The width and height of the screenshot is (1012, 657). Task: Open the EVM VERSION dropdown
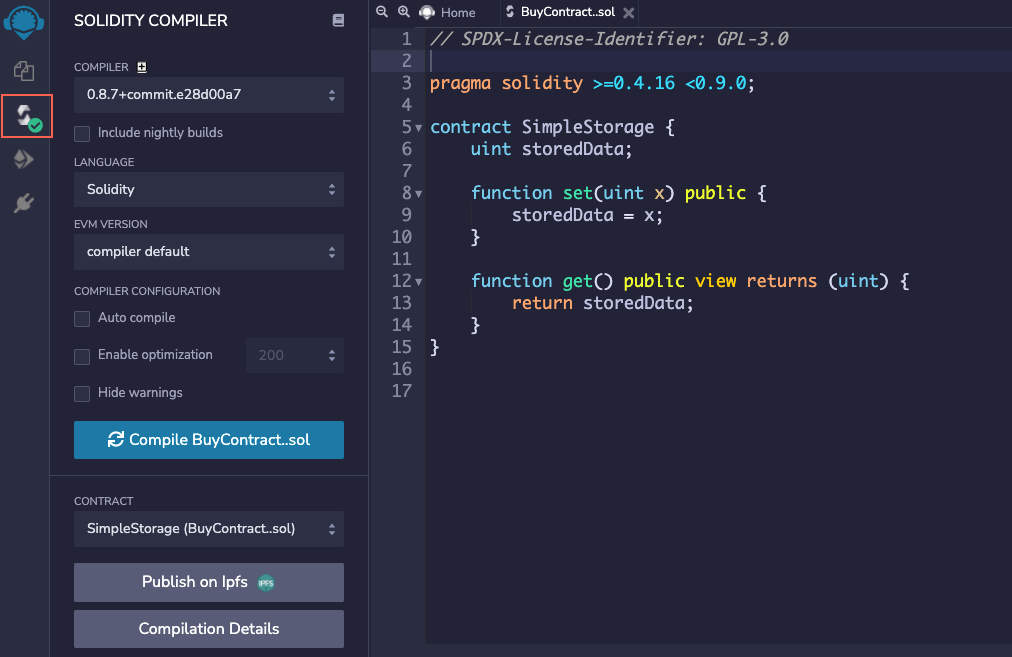coord(208,252)
